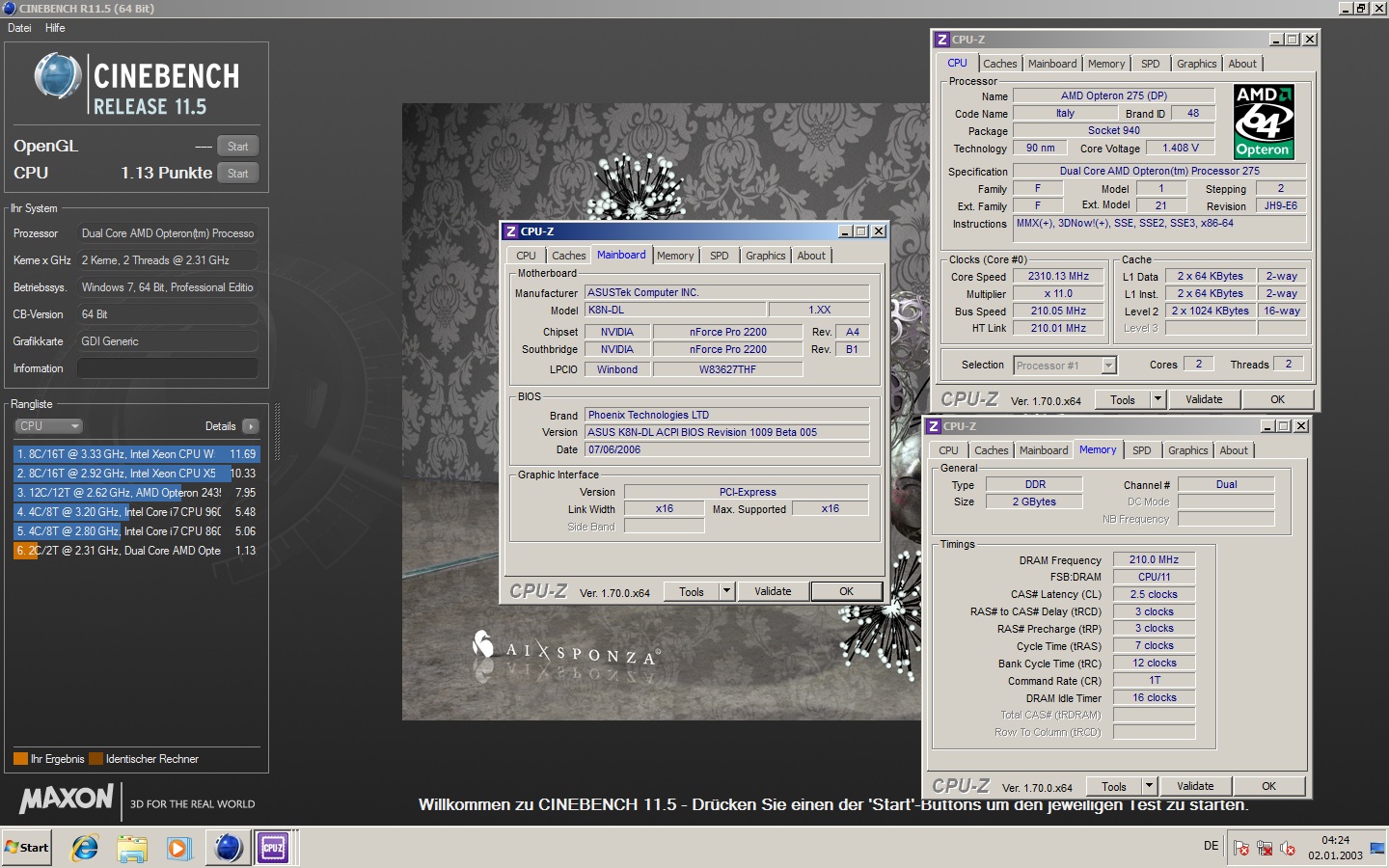Click the Prozessor field in Ihr System
This screenshot has height=868, width=1389.
[x=167, y=233]
